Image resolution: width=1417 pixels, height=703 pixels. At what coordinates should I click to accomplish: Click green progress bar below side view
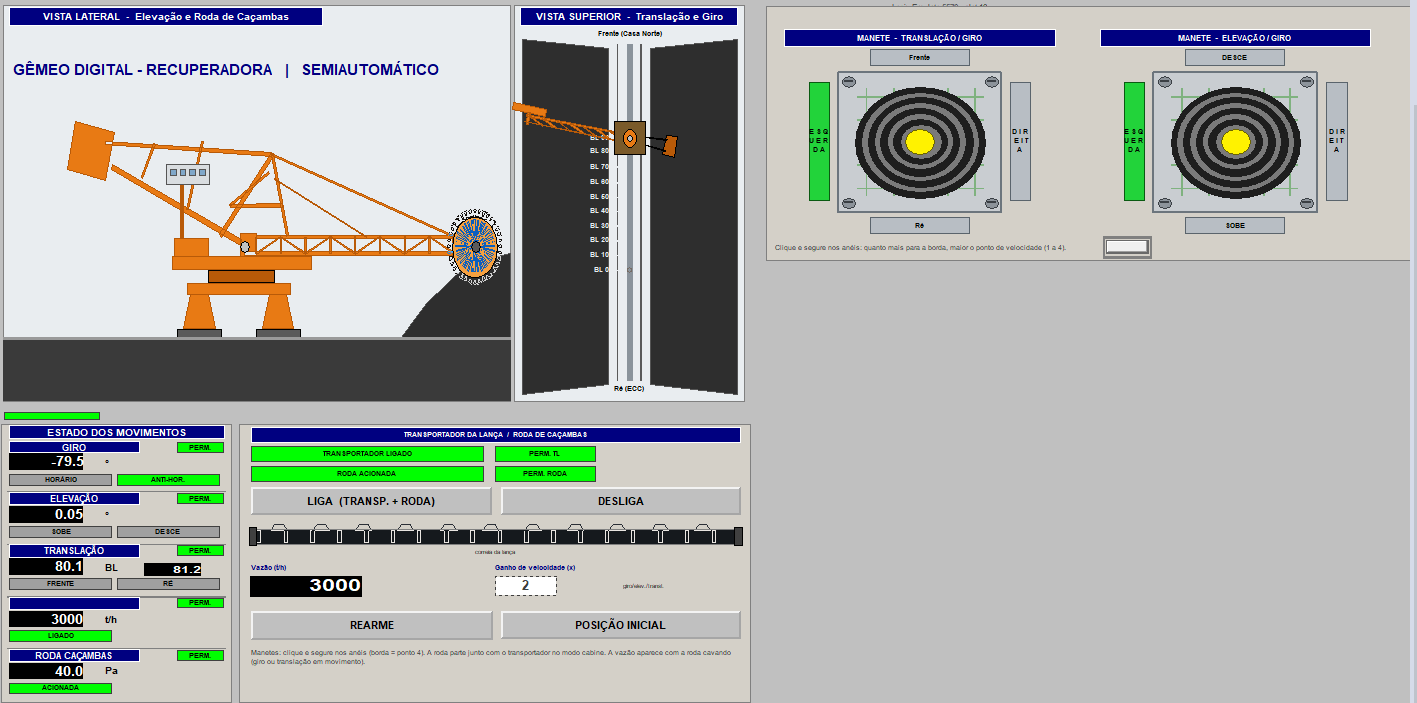[52, 416]
